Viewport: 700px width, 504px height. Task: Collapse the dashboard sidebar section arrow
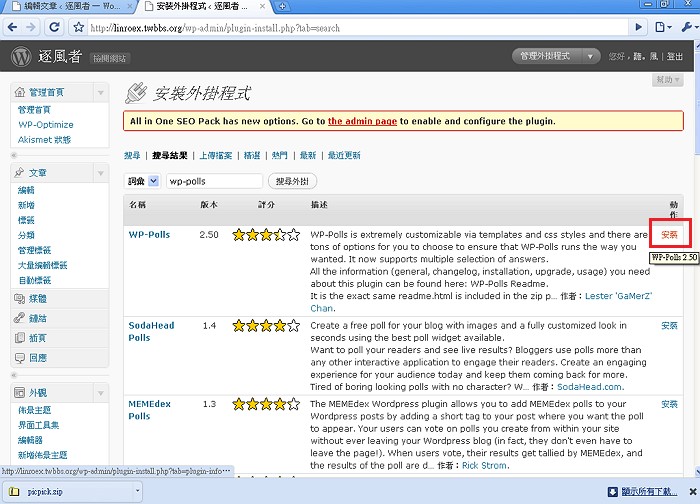100,92
